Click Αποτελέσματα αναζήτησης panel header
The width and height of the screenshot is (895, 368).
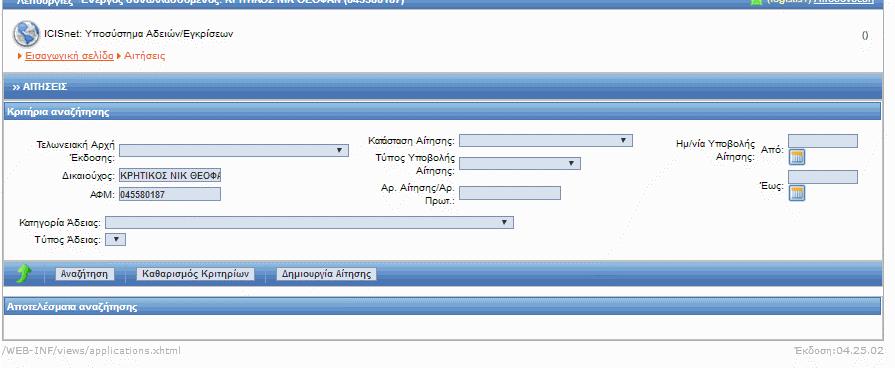click(442, 306)
